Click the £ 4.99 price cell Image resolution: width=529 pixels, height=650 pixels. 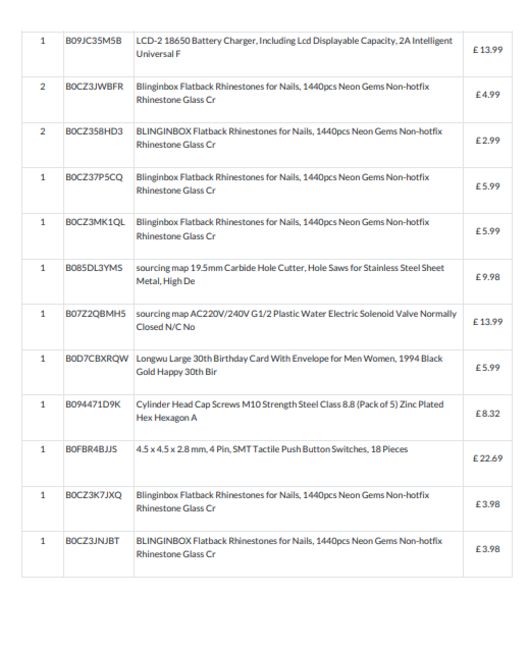pyautogui.click(x=488, y=95)
